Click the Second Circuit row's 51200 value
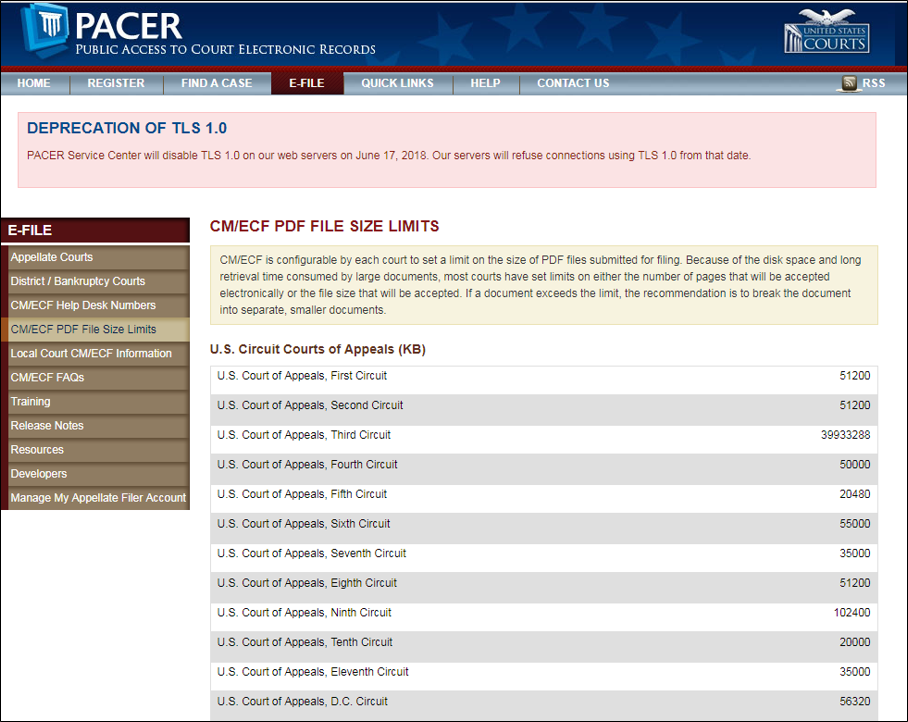The height and width of the screenshot is (722, 908). (x=855, y=405)
